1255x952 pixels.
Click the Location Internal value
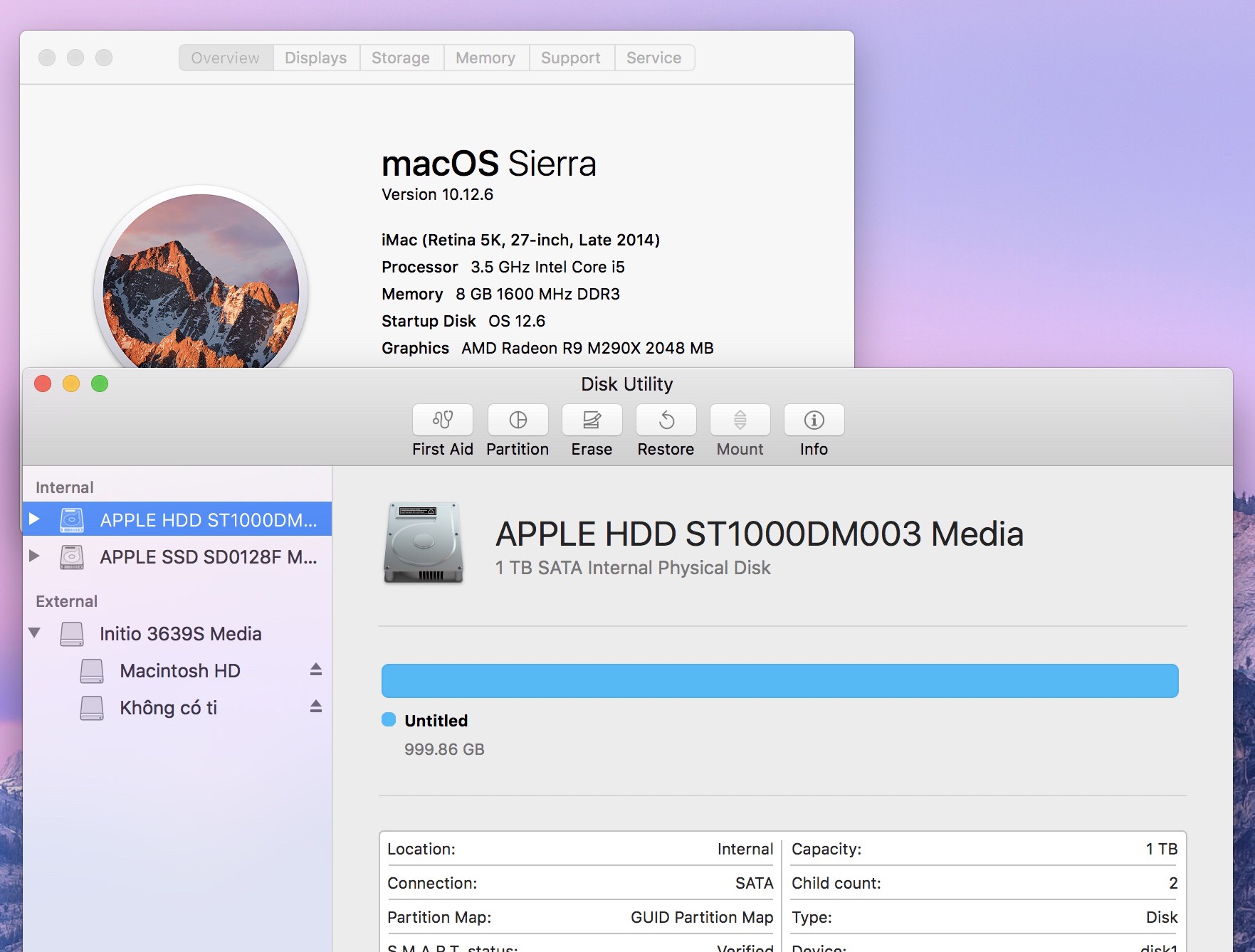745,849
